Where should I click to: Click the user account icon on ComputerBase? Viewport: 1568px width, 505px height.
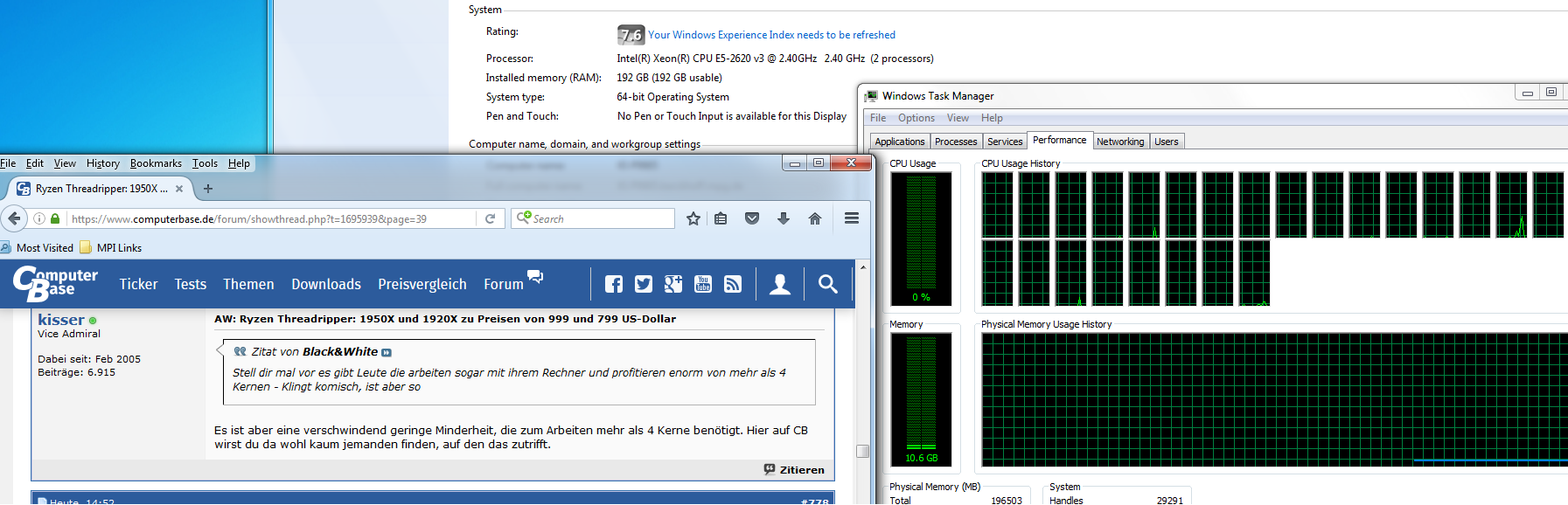point(780,284)
